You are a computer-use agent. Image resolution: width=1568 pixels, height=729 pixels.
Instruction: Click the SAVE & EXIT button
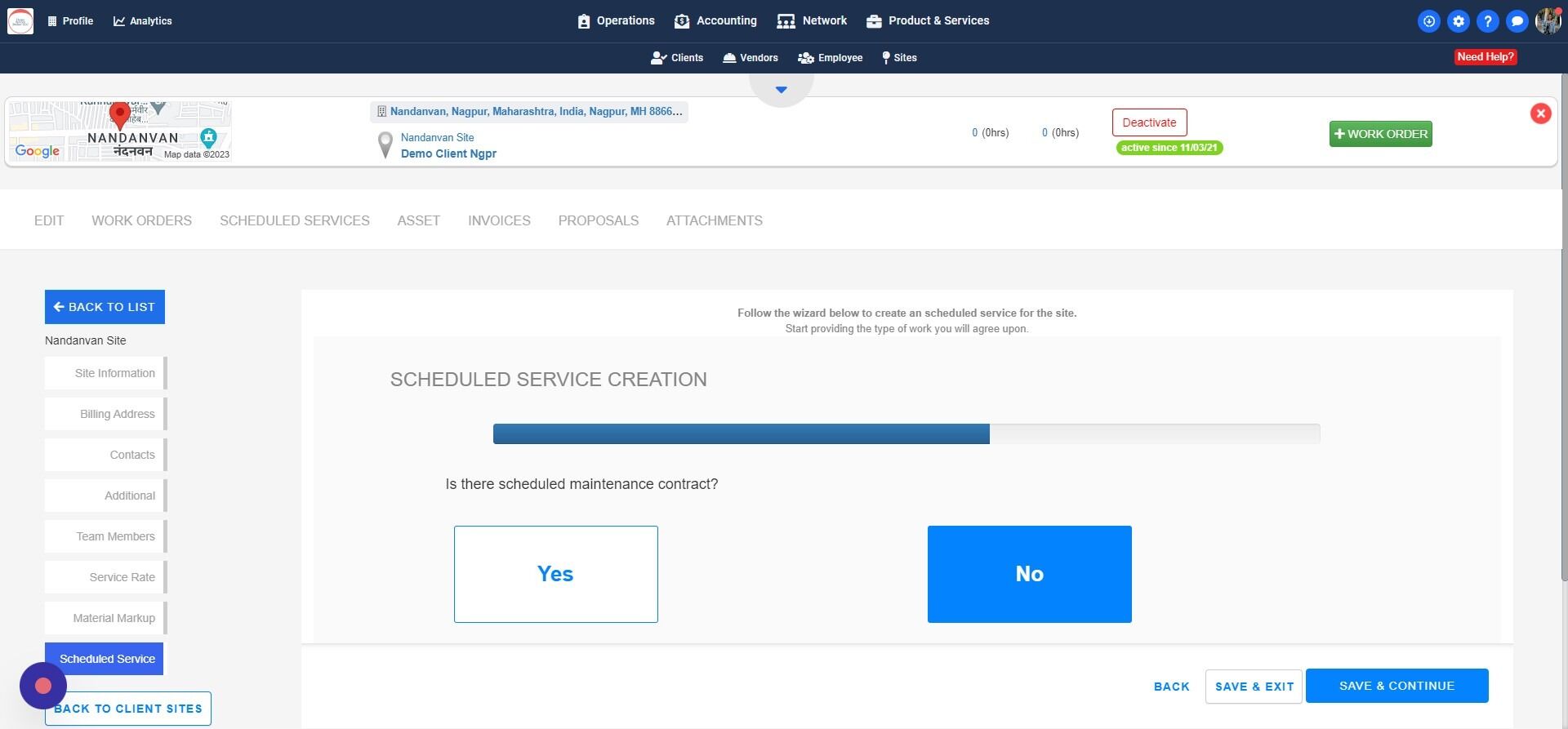click(x=1254, y=687)
